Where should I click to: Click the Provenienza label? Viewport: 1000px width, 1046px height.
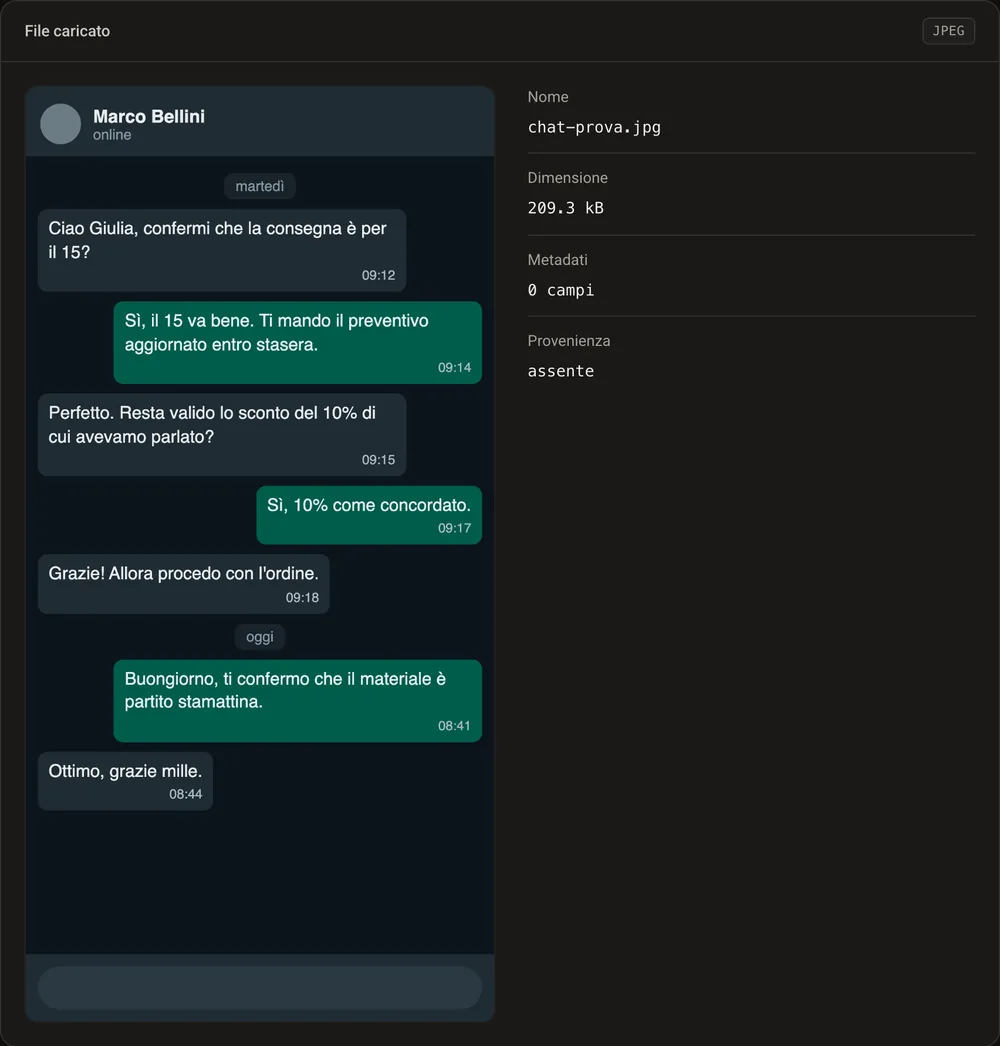click(569, 341)
